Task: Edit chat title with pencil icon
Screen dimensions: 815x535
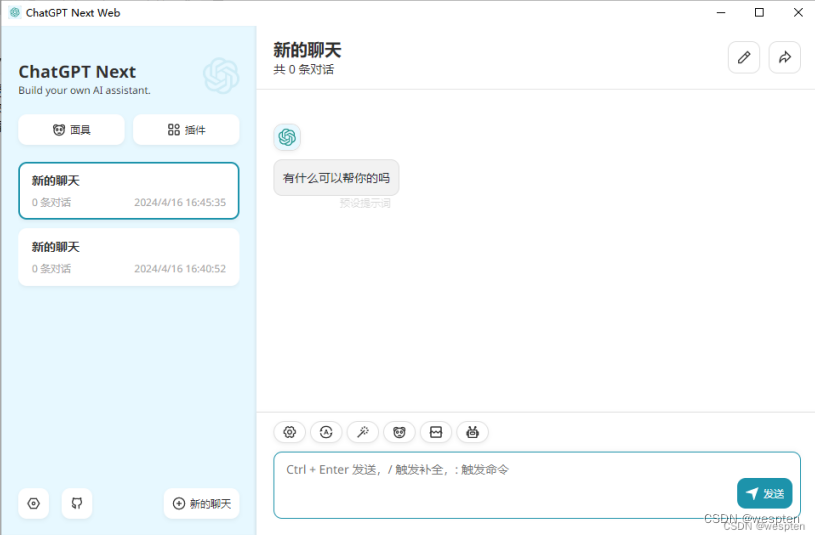Action: [x=744, y=57]
